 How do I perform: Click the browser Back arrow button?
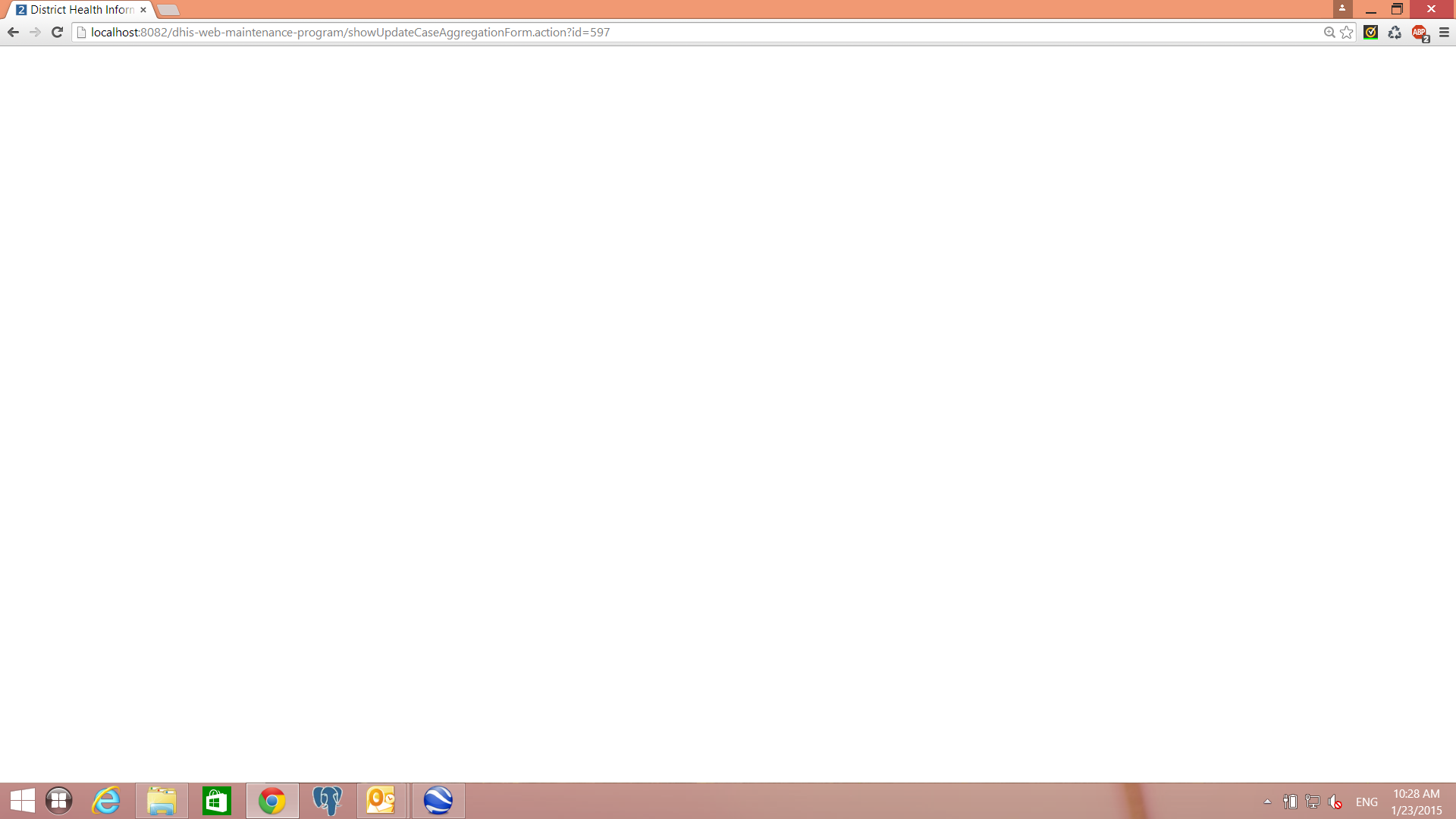[13, 32]
